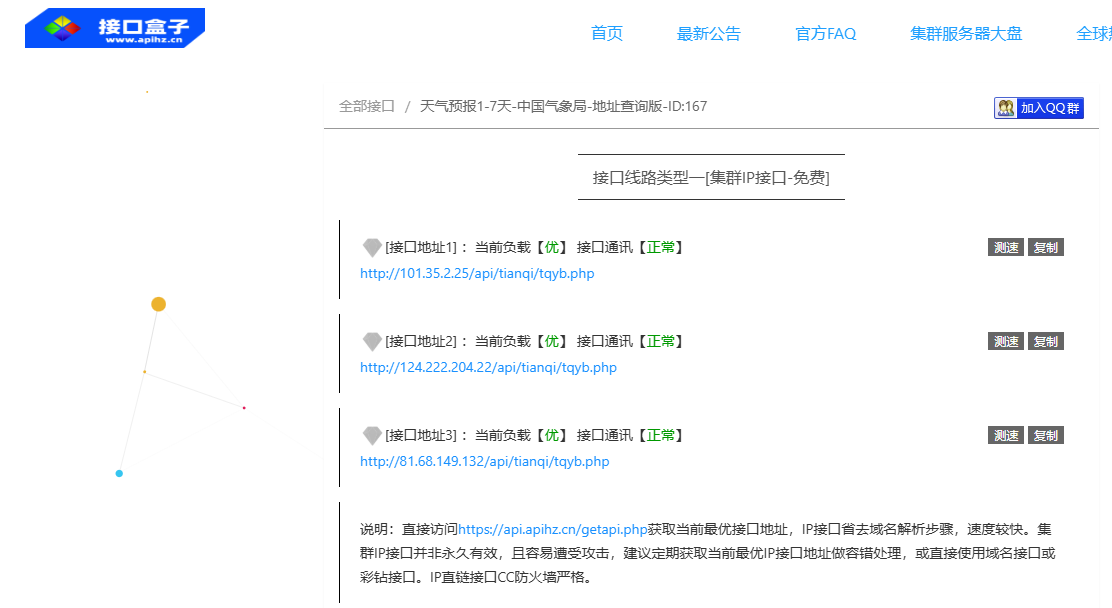Viewport: 1112px width, 608px height.
Task: Click the [接口地址3] label text
Action: (x=421, y=436)
